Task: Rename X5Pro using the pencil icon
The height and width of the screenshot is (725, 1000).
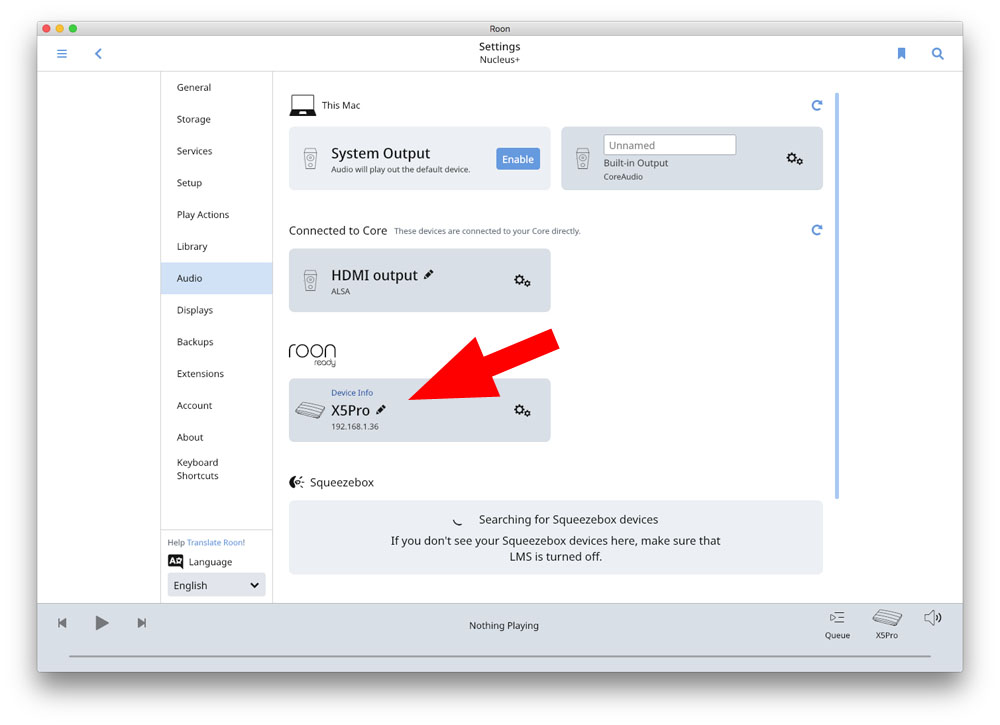Action: pyautogui.click(x=381, y=410)
